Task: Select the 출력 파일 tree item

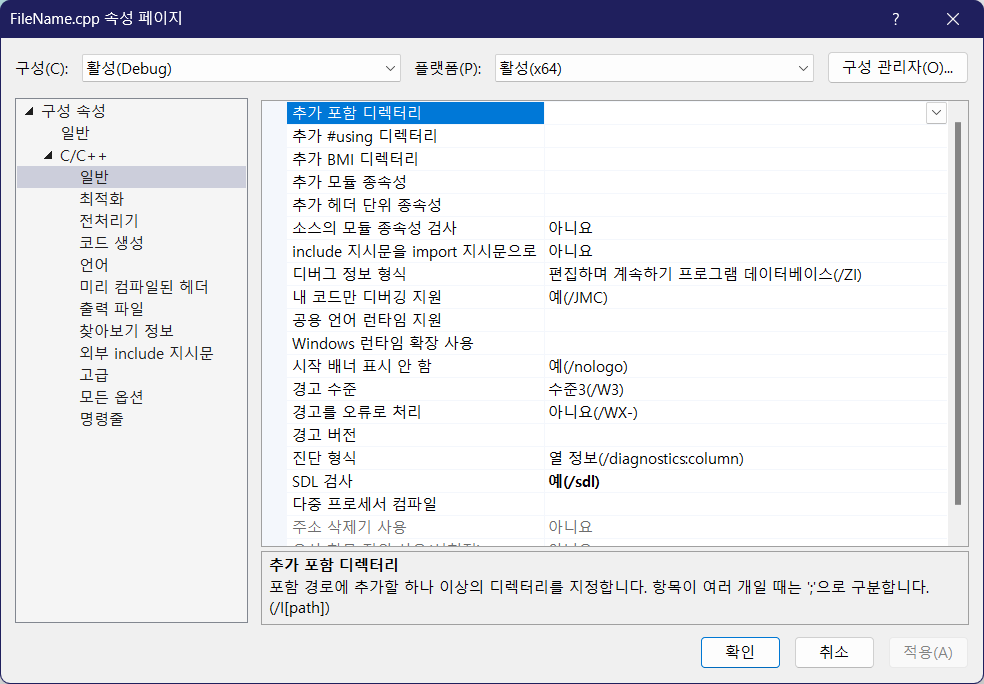Action: coord(112,309)
